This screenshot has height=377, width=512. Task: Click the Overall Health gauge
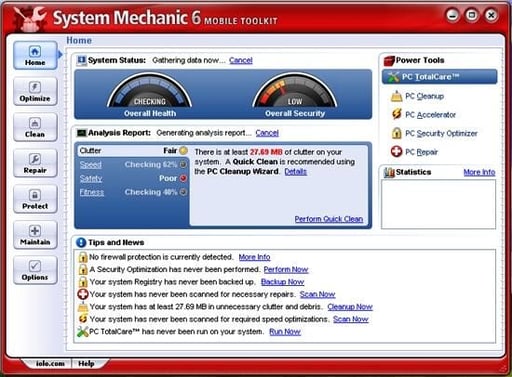150,91
